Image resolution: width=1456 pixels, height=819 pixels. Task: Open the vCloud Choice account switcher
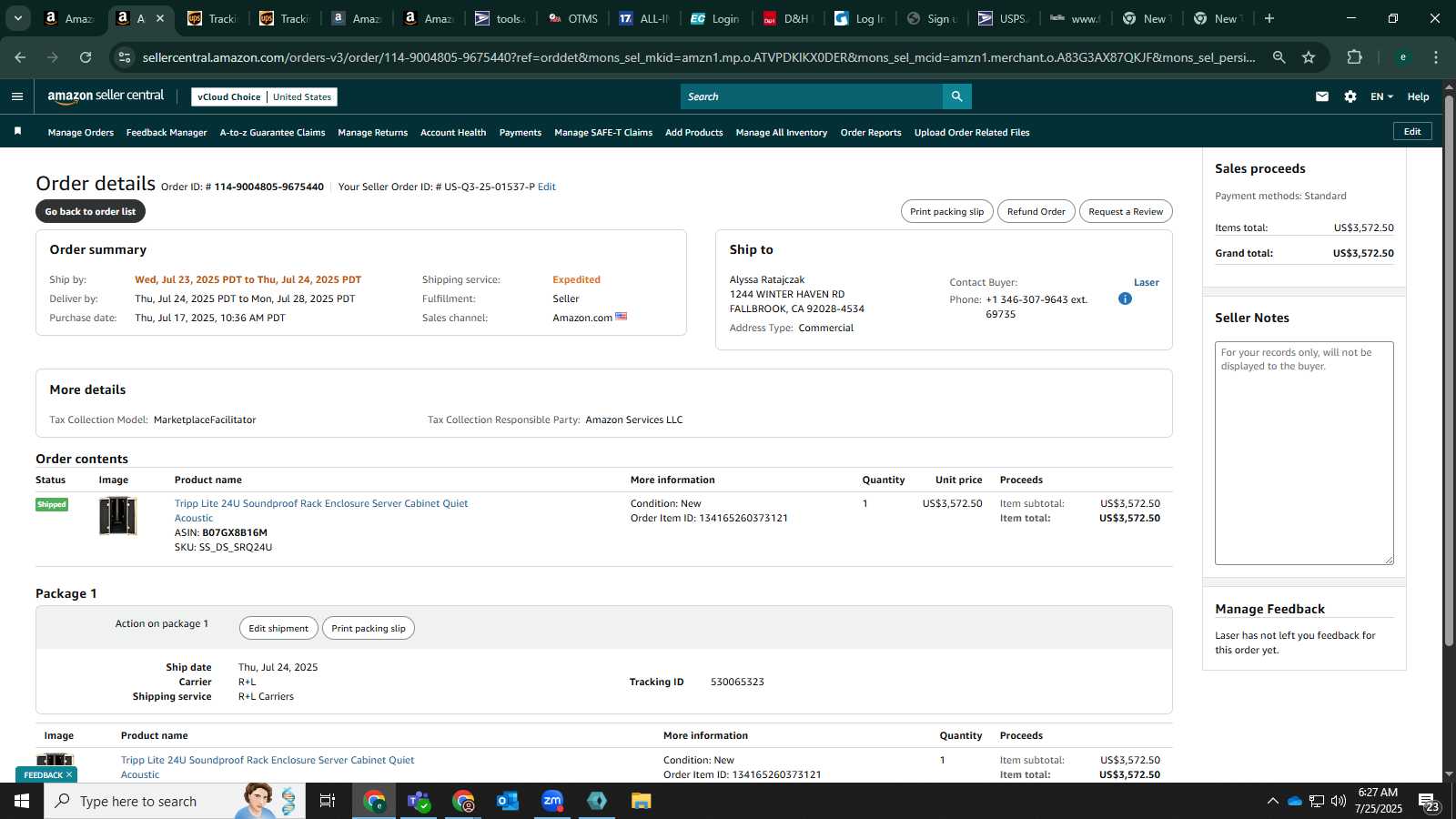click(264, 96)
